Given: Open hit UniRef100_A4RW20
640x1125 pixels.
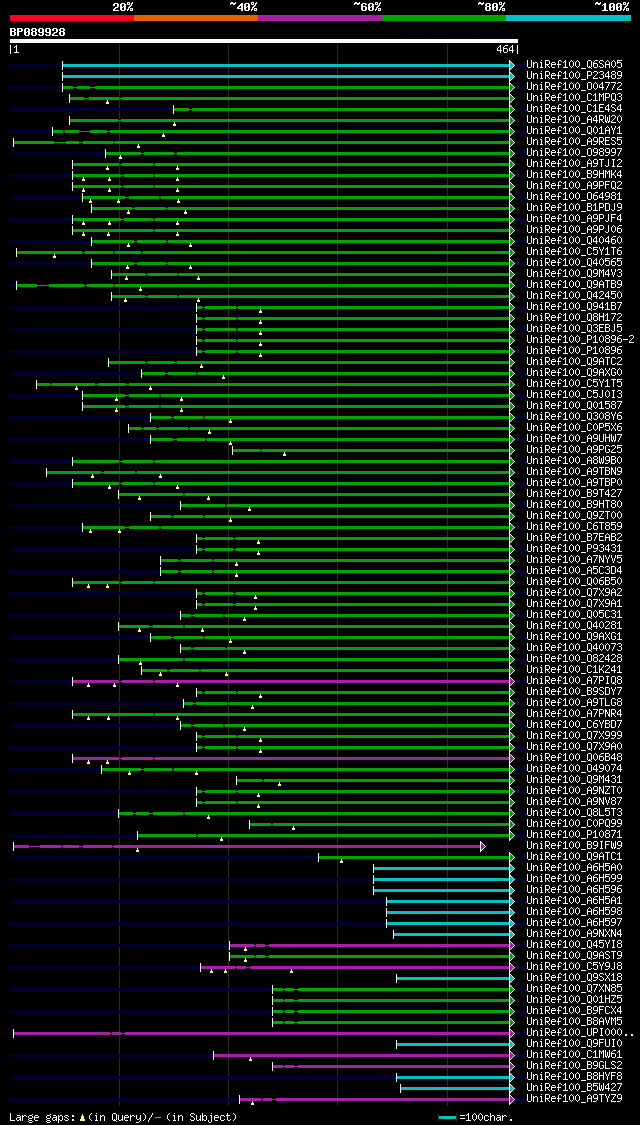Looking at the screenshot, I should pos(574,120).
